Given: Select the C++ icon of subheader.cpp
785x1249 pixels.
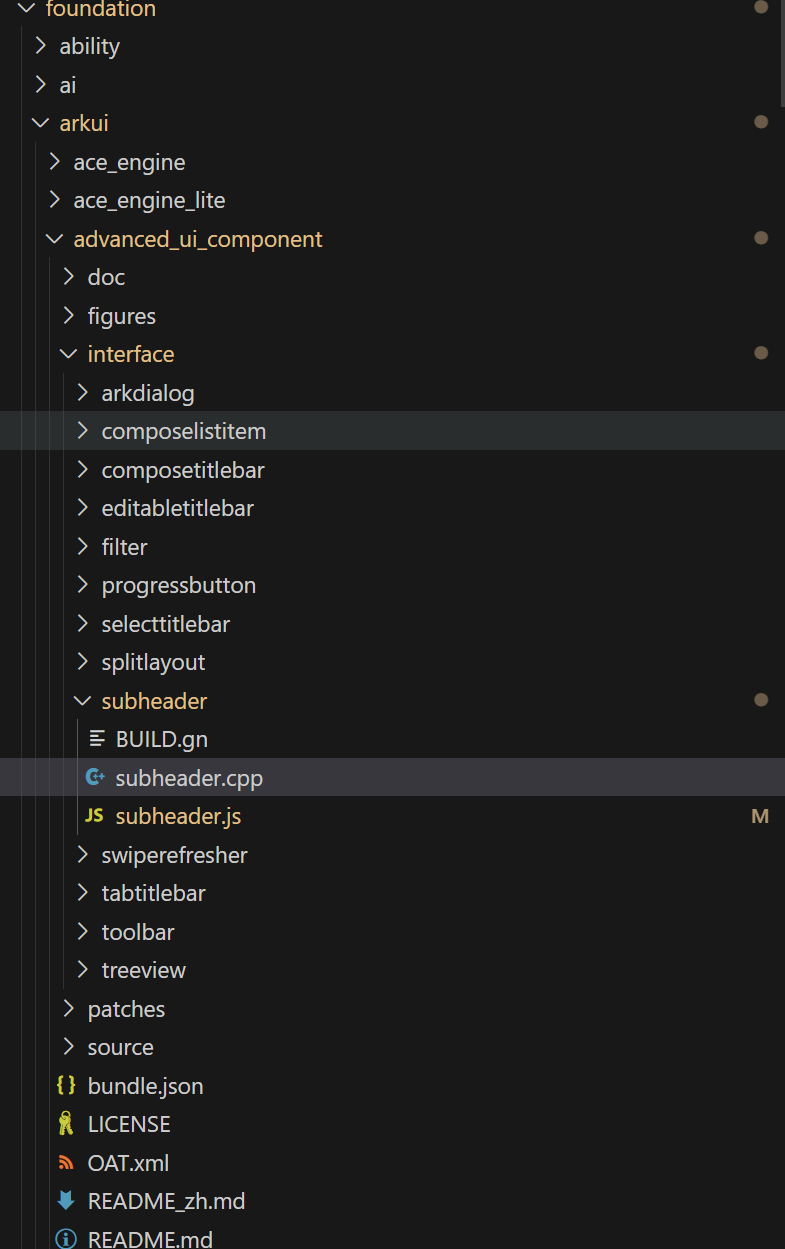Looking at the screenshot, I should coord(96,777).
